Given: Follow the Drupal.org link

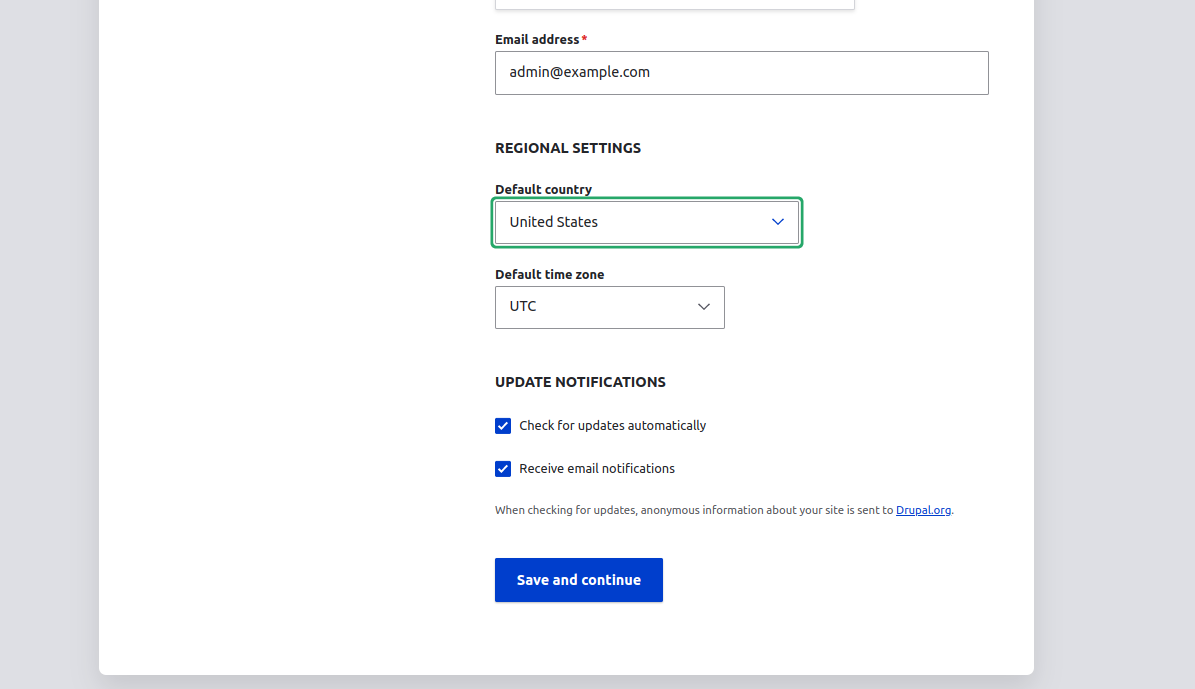Looking at the screenshot, I should tap(923, 510).
